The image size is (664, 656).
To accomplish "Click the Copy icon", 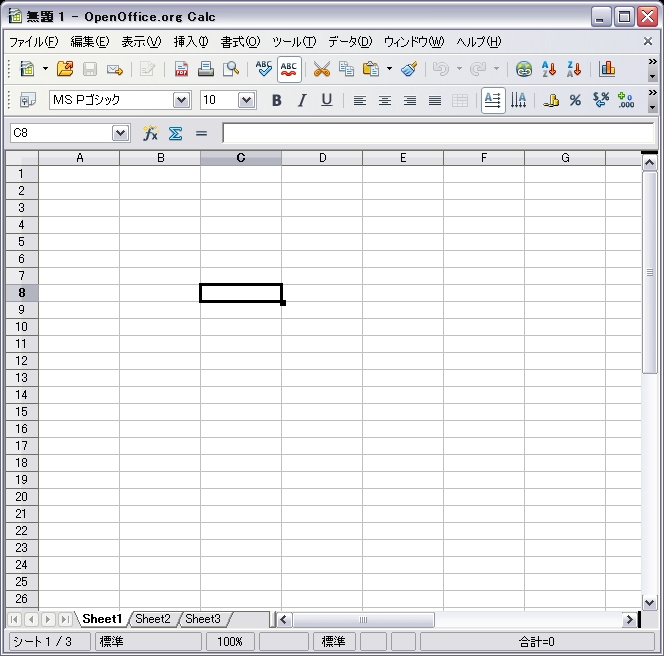I will (346, 69).
